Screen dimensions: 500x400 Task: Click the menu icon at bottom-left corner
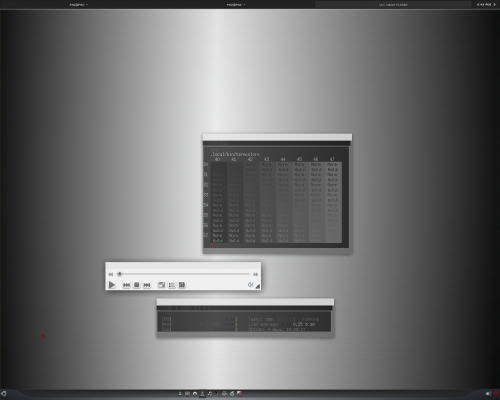(4, 394)
